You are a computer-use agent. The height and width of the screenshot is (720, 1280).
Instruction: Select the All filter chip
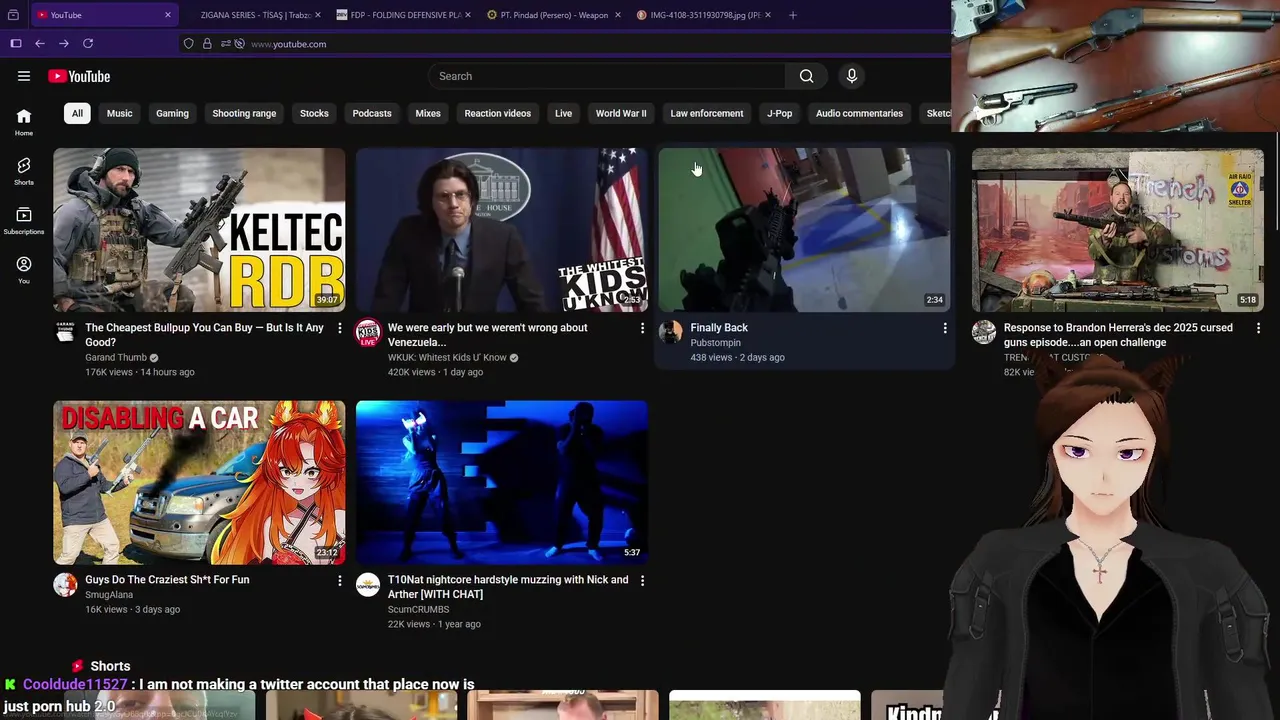(77, 113)
